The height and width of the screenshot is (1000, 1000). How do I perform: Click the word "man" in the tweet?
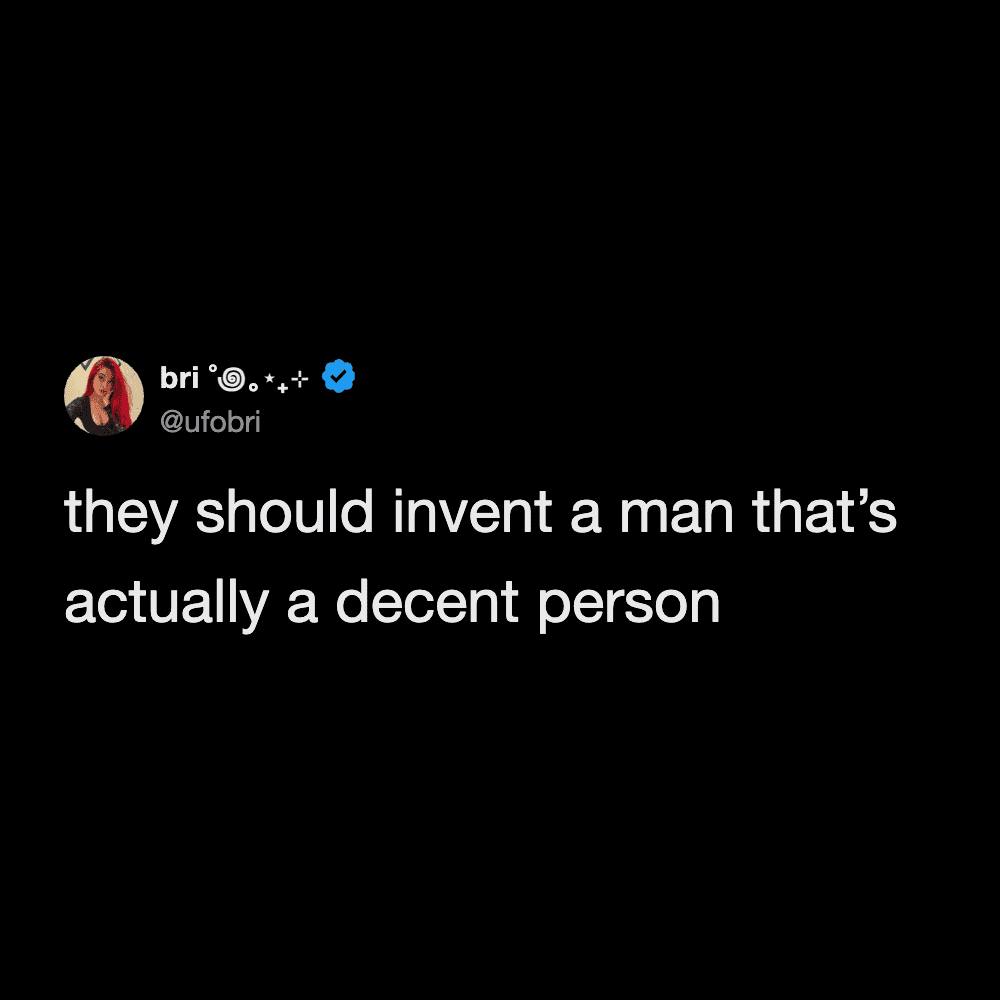click(677, 516)
